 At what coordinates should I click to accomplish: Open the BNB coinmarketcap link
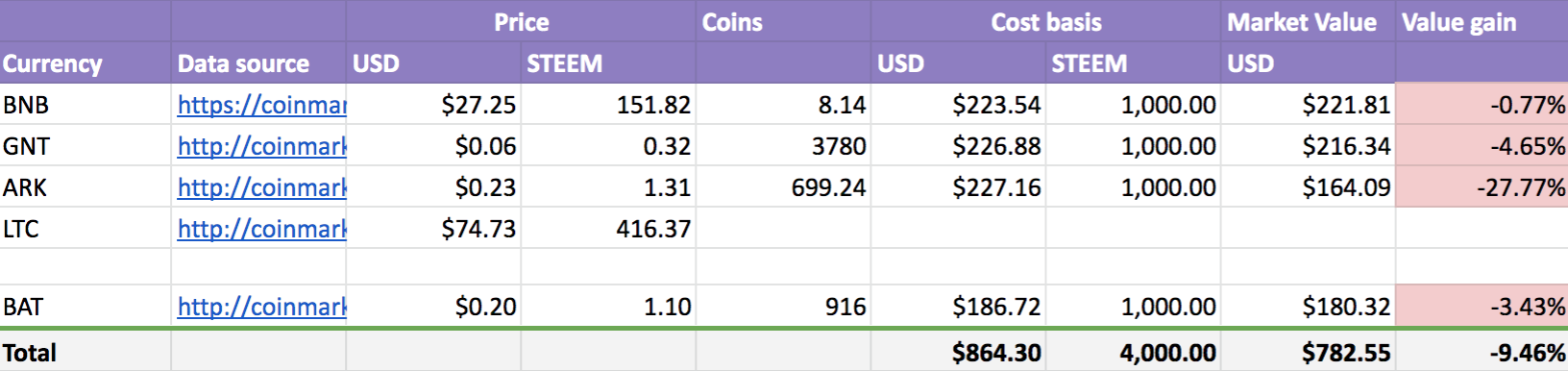coord(261,105)
